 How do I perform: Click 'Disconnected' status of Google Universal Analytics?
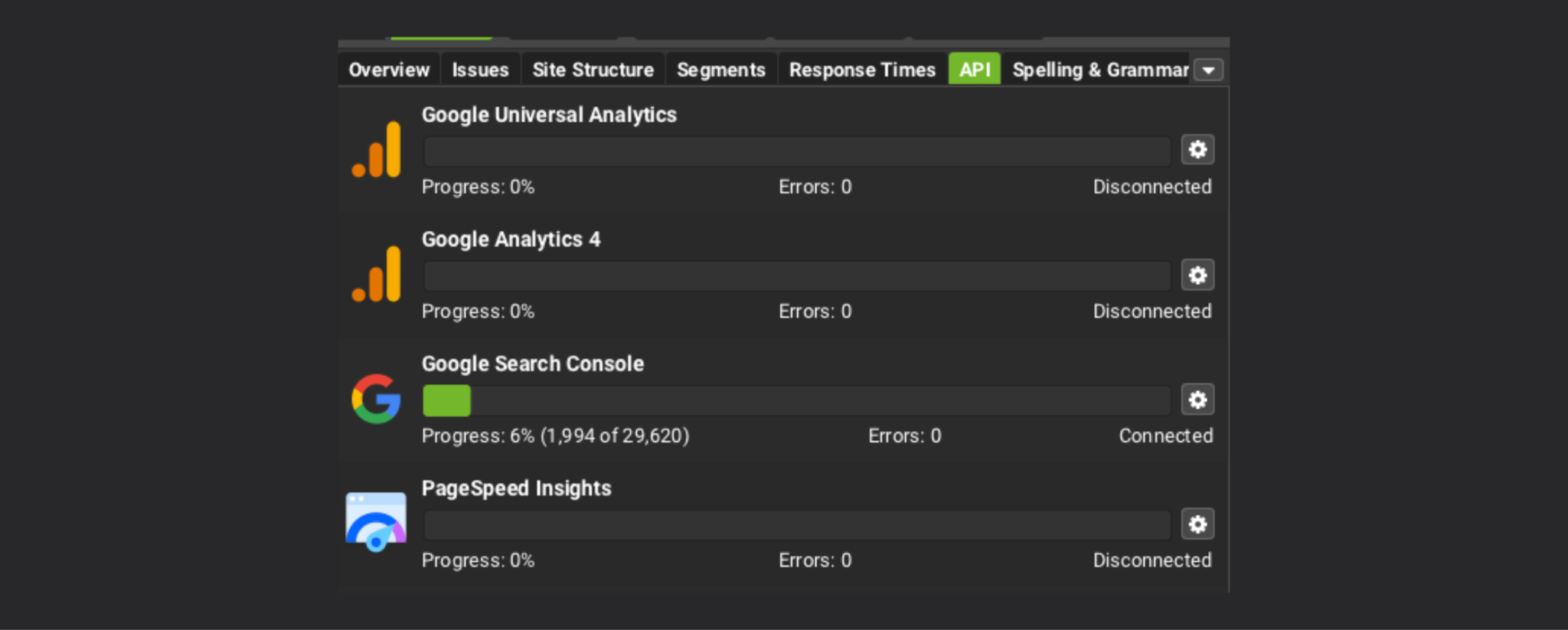1151,187
